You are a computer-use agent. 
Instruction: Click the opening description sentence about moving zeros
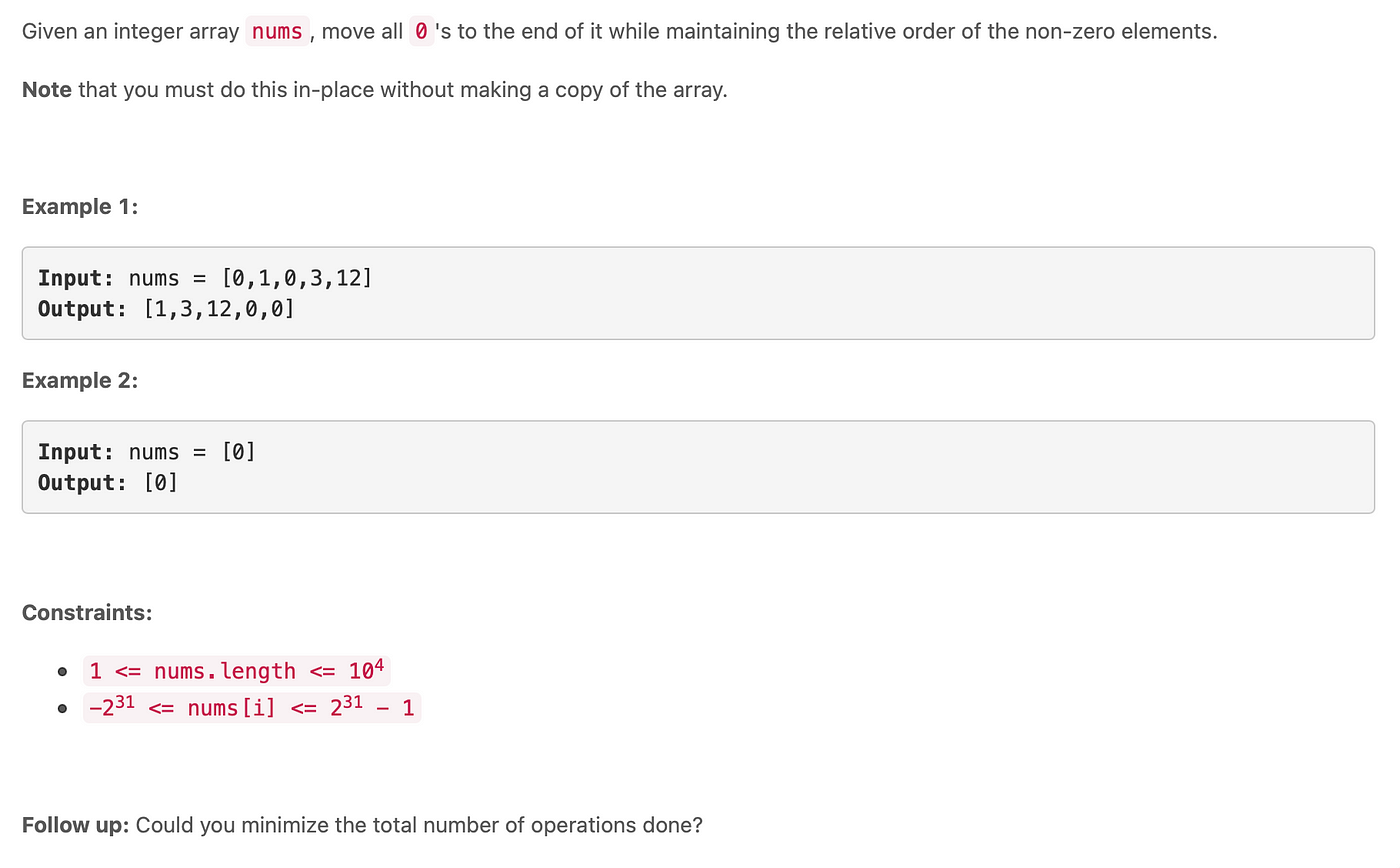[x=620, y=31]
